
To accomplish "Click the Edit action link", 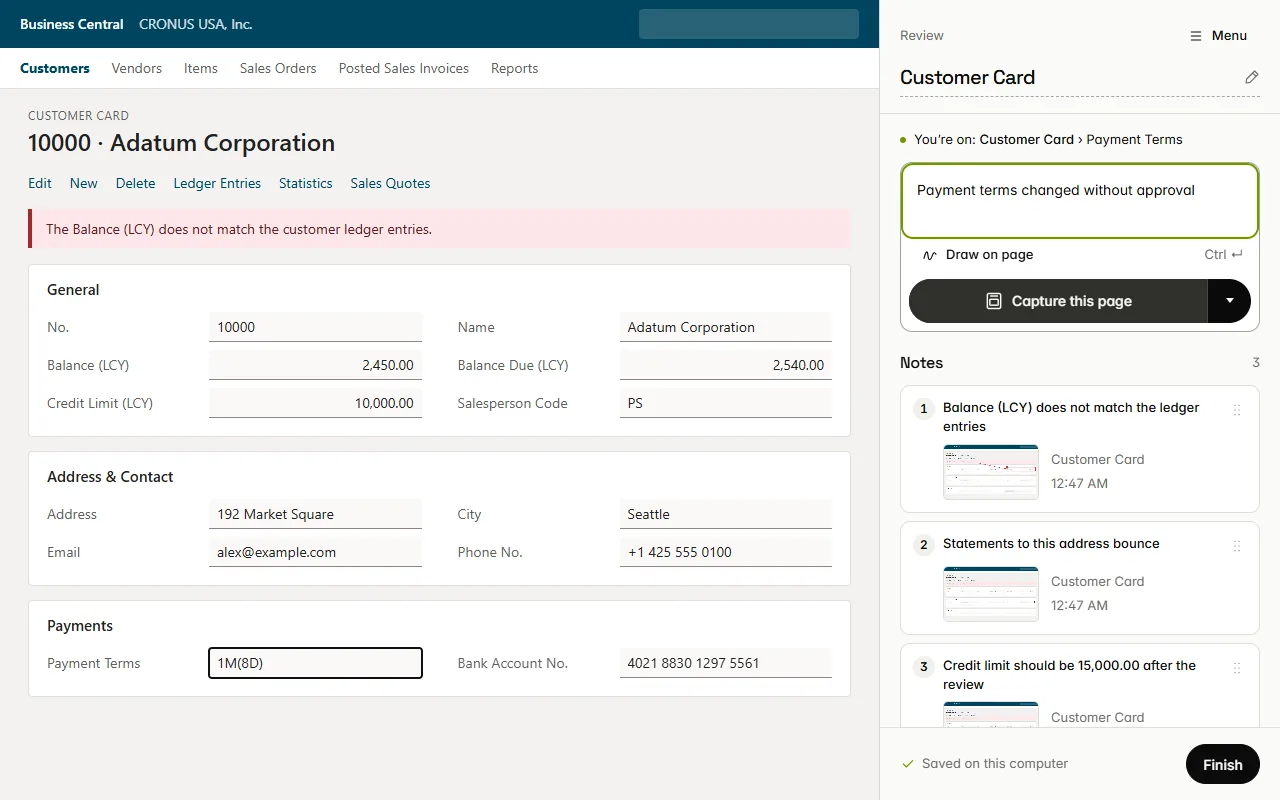I will (40, 183).
